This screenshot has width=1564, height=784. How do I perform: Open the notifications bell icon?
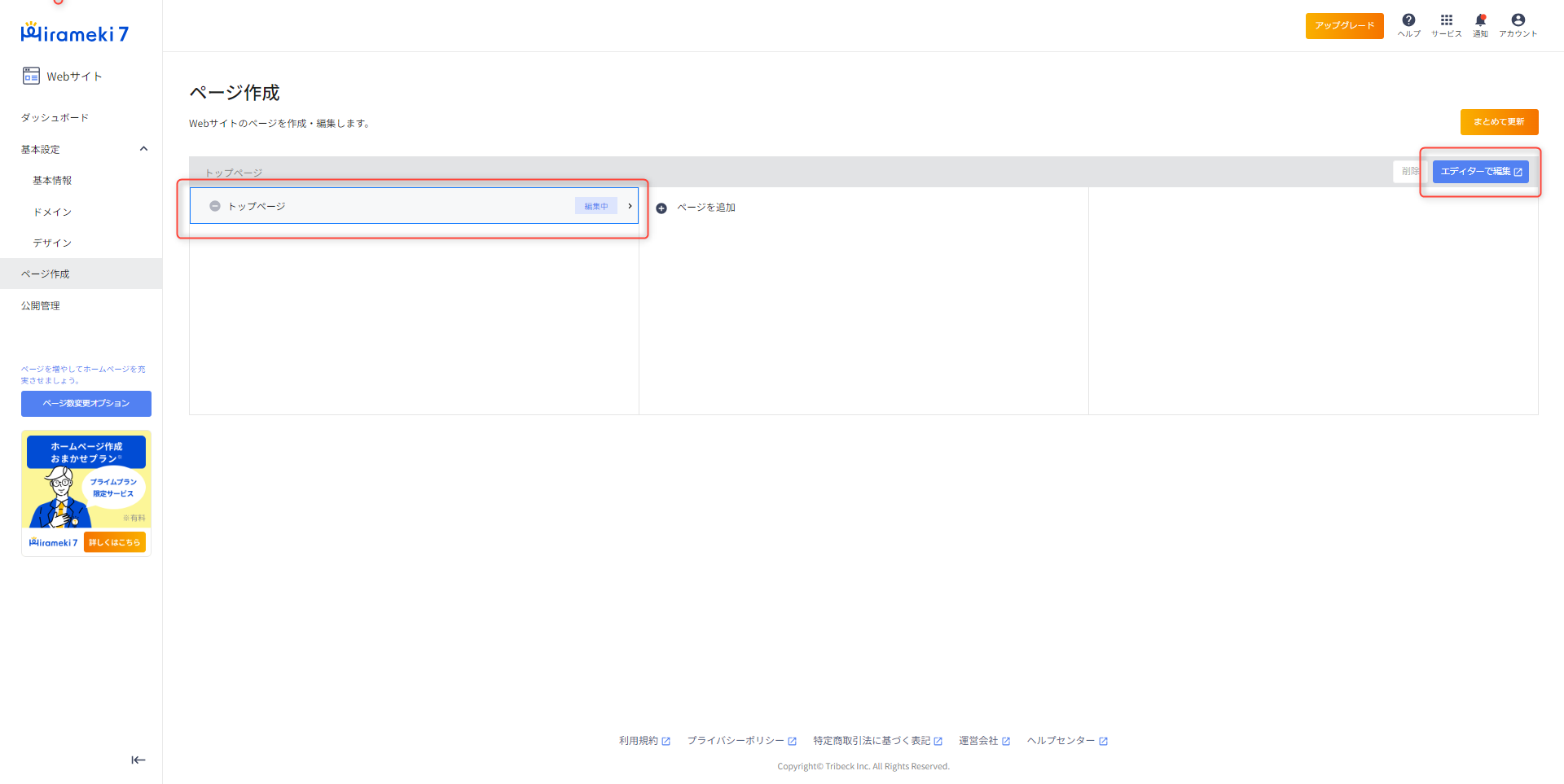[1480, 20]
